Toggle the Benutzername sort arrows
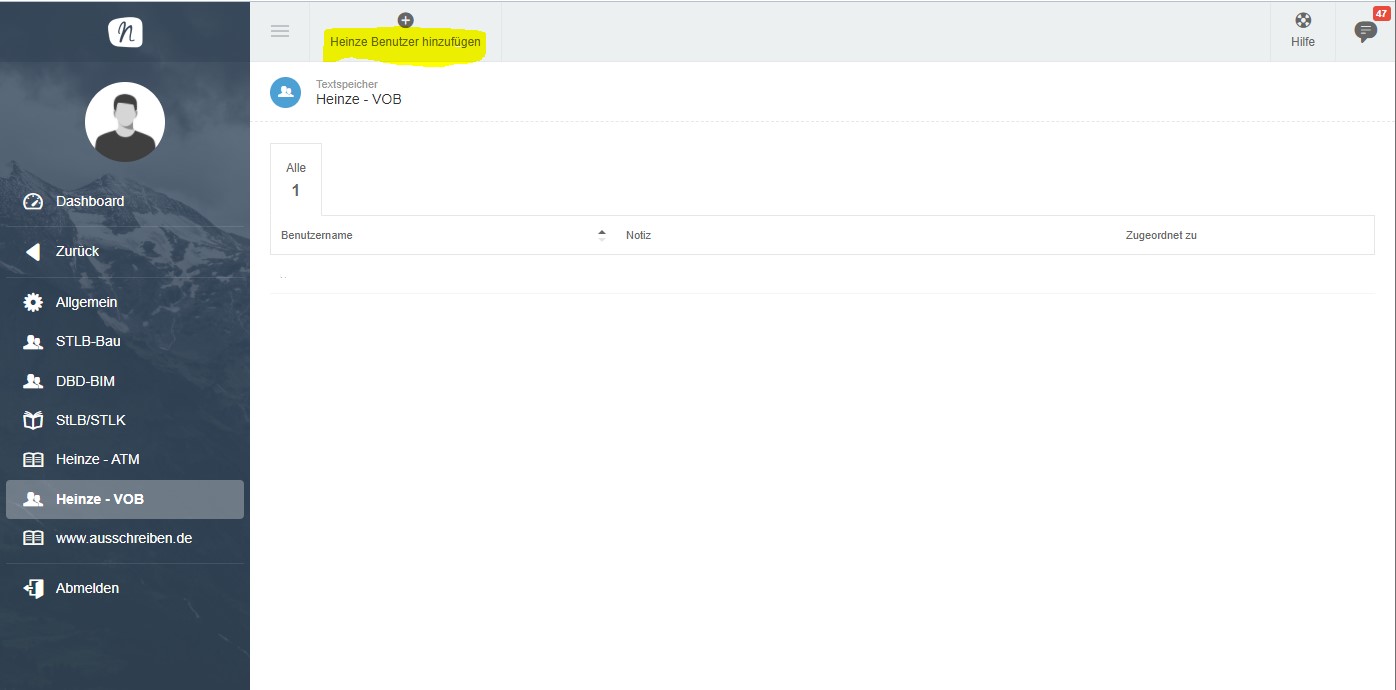 pos(602,235)
